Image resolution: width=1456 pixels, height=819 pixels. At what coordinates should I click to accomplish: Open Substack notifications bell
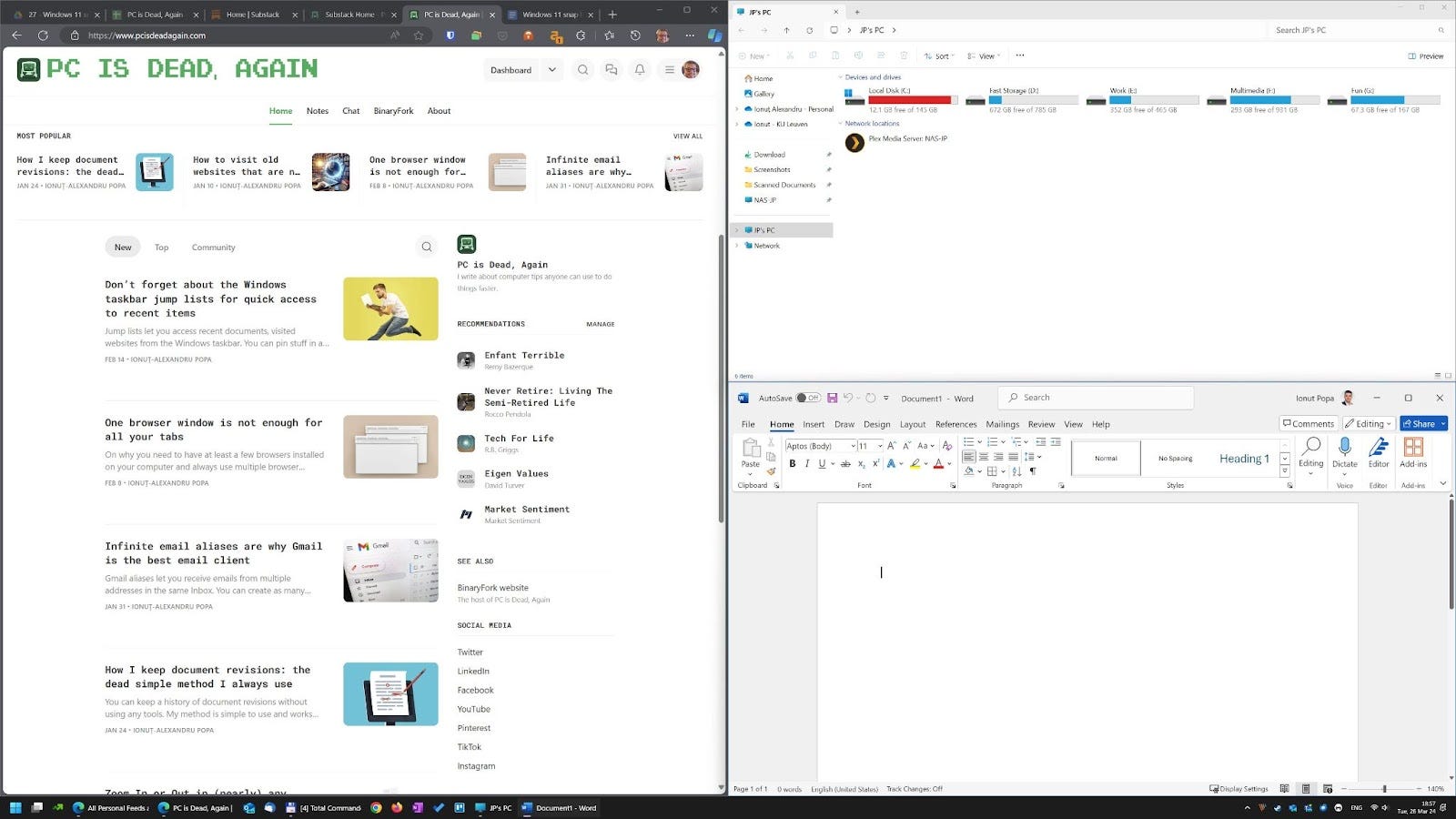[640, 70]
